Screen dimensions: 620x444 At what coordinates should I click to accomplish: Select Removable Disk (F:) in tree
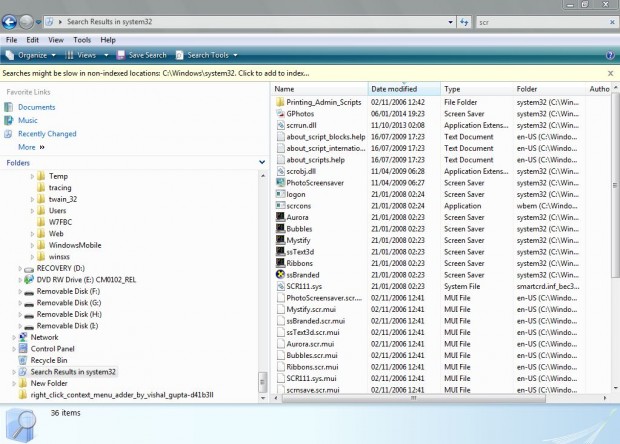68,291
